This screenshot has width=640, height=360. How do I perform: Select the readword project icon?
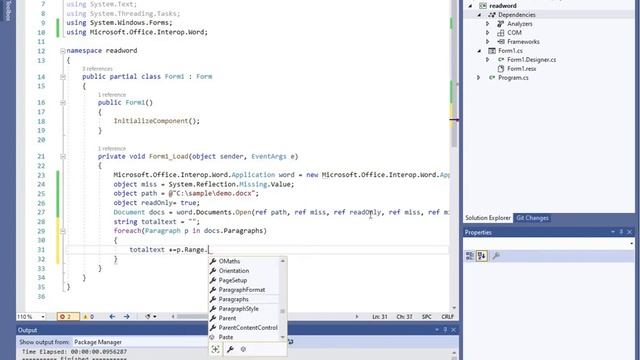coord(483,6)
